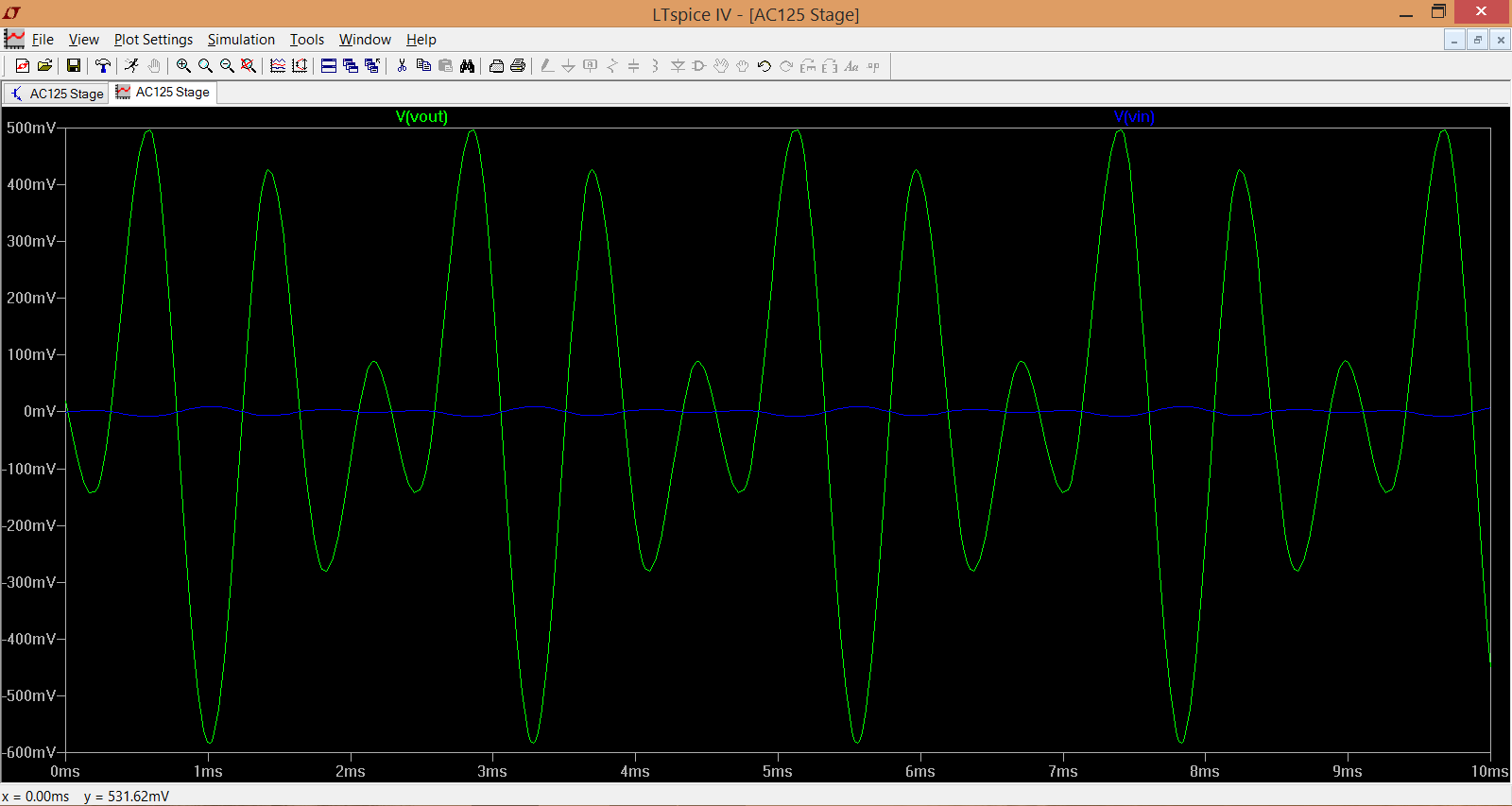Switch to the AC125 Stage waveform tab
This screenshot has width=1512, height=806.
tap(163, 92)
